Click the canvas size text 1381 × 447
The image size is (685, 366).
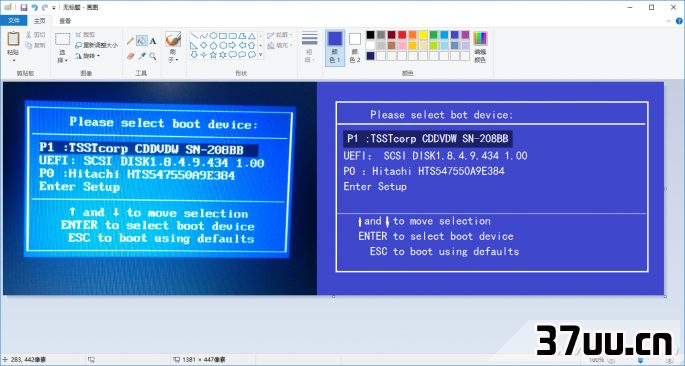point(204,360)
